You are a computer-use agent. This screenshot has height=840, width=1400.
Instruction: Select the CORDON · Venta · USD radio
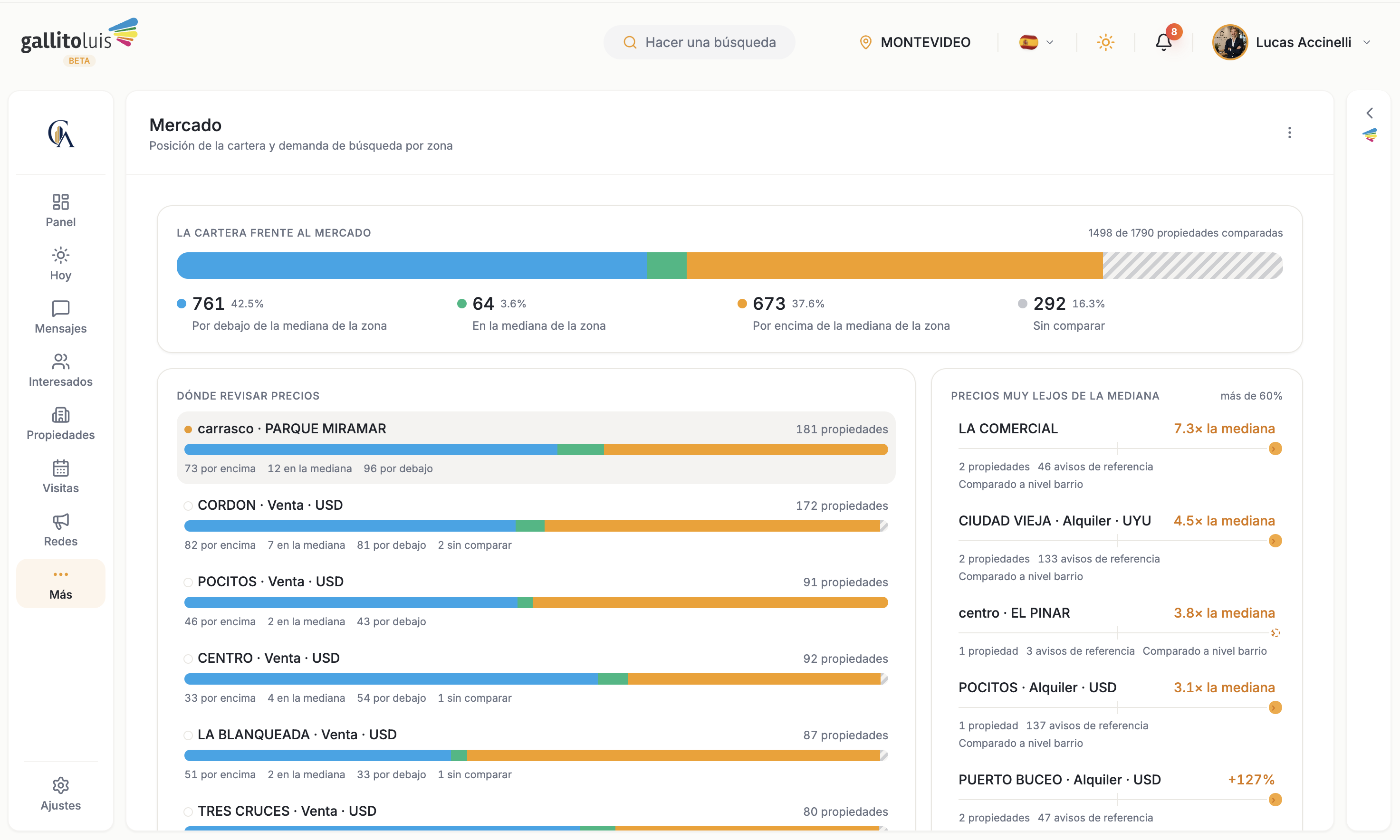[188, 506]
